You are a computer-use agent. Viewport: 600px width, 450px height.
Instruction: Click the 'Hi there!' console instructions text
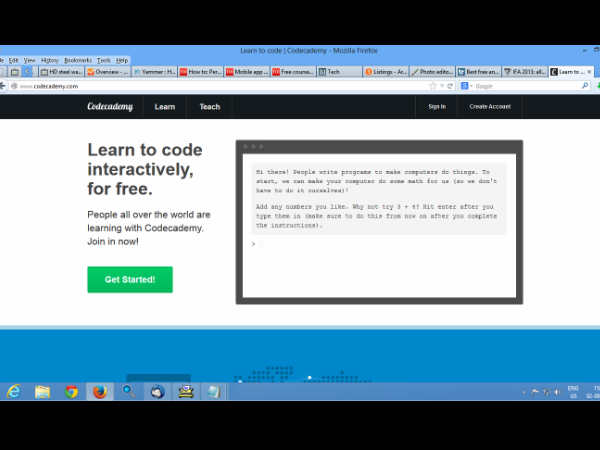point(377,181)
